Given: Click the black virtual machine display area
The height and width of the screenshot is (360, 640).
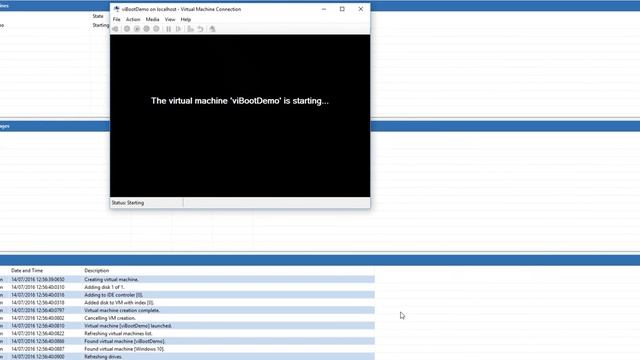Looking at the screenshot, I should pyautogui.click(x=240, y=116).
